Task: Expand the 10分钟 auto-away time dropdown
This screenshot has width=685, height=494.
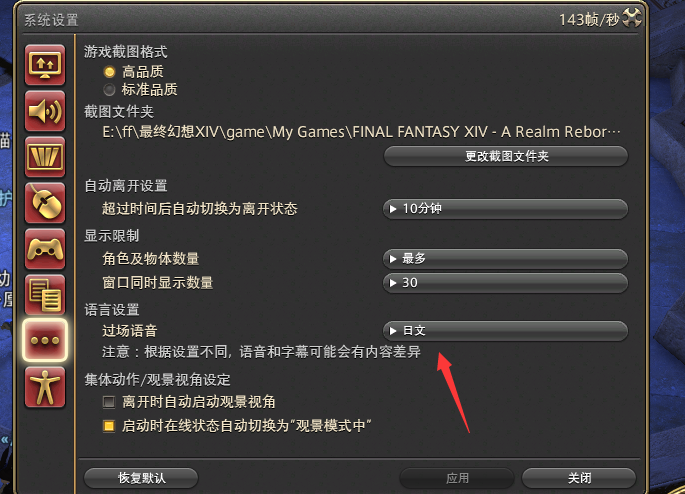Action: coord(505,209)
